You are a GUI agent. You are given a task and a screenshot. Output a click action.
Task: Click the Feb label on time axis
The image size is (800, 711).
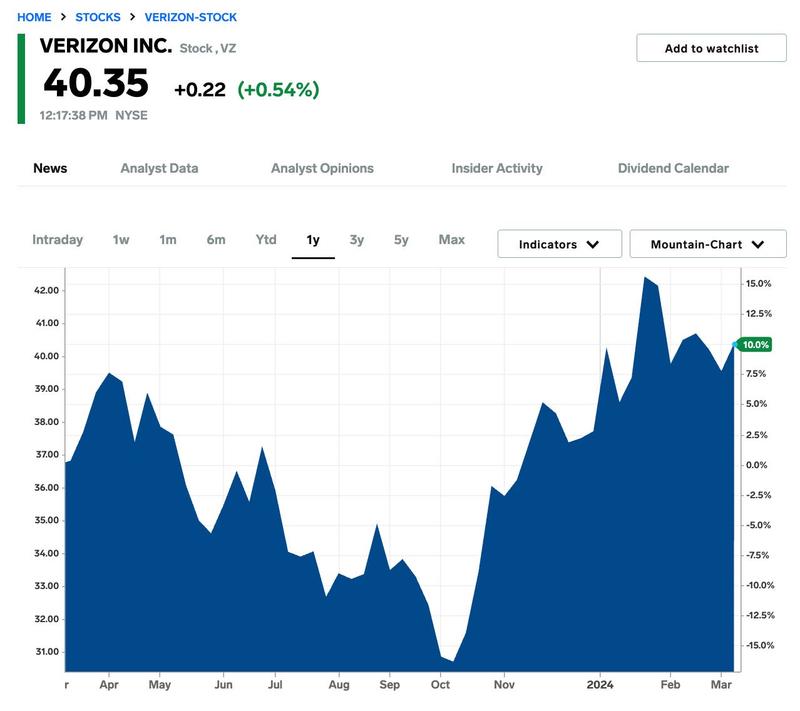coord(670,684)
